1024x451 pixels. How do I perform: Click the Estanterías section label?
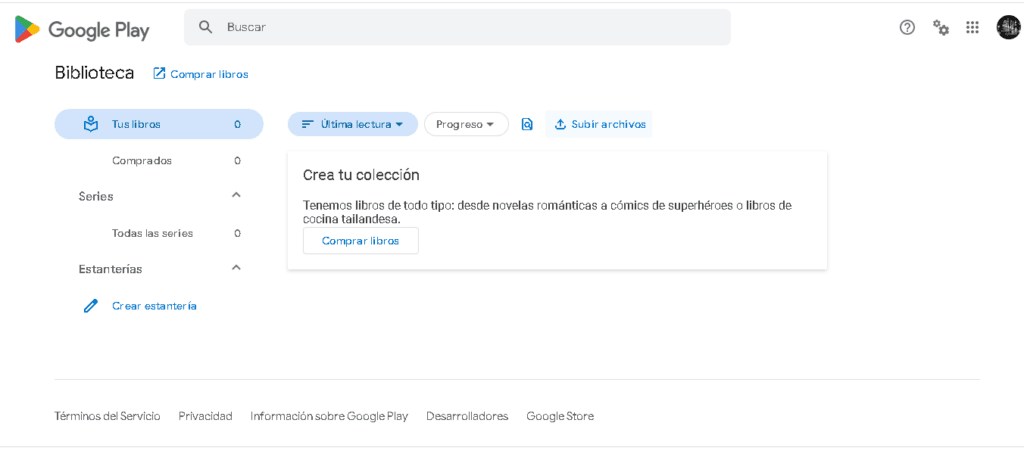tap(110, 269)
